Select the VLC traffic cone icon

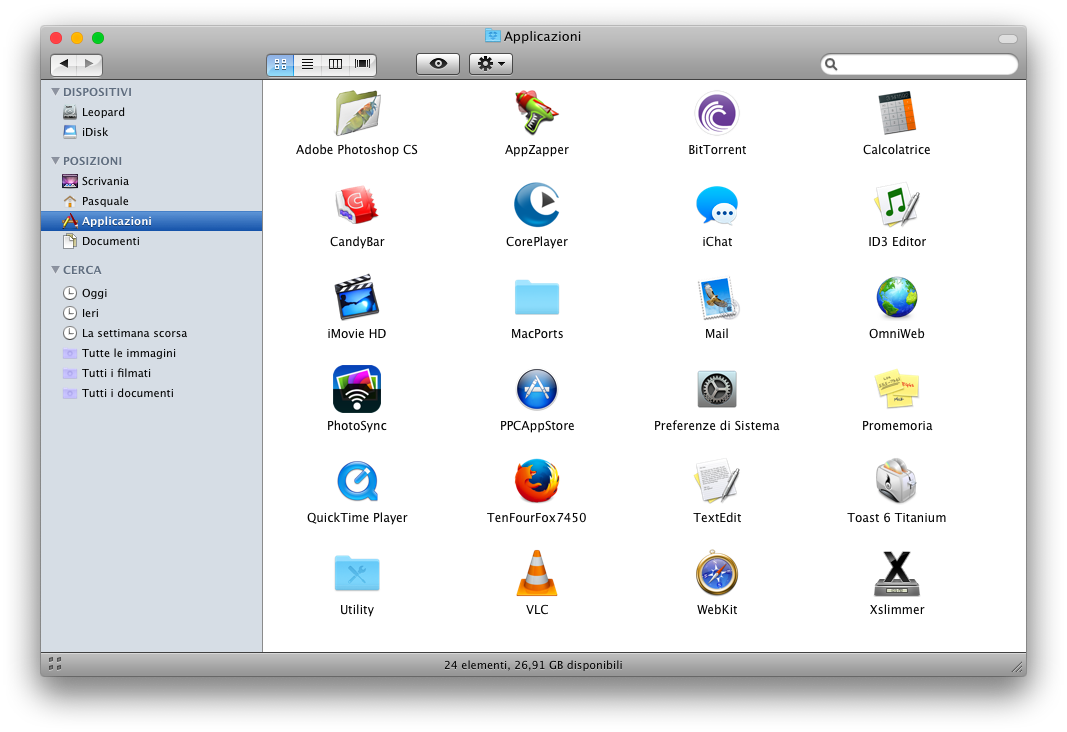(536, 573)
